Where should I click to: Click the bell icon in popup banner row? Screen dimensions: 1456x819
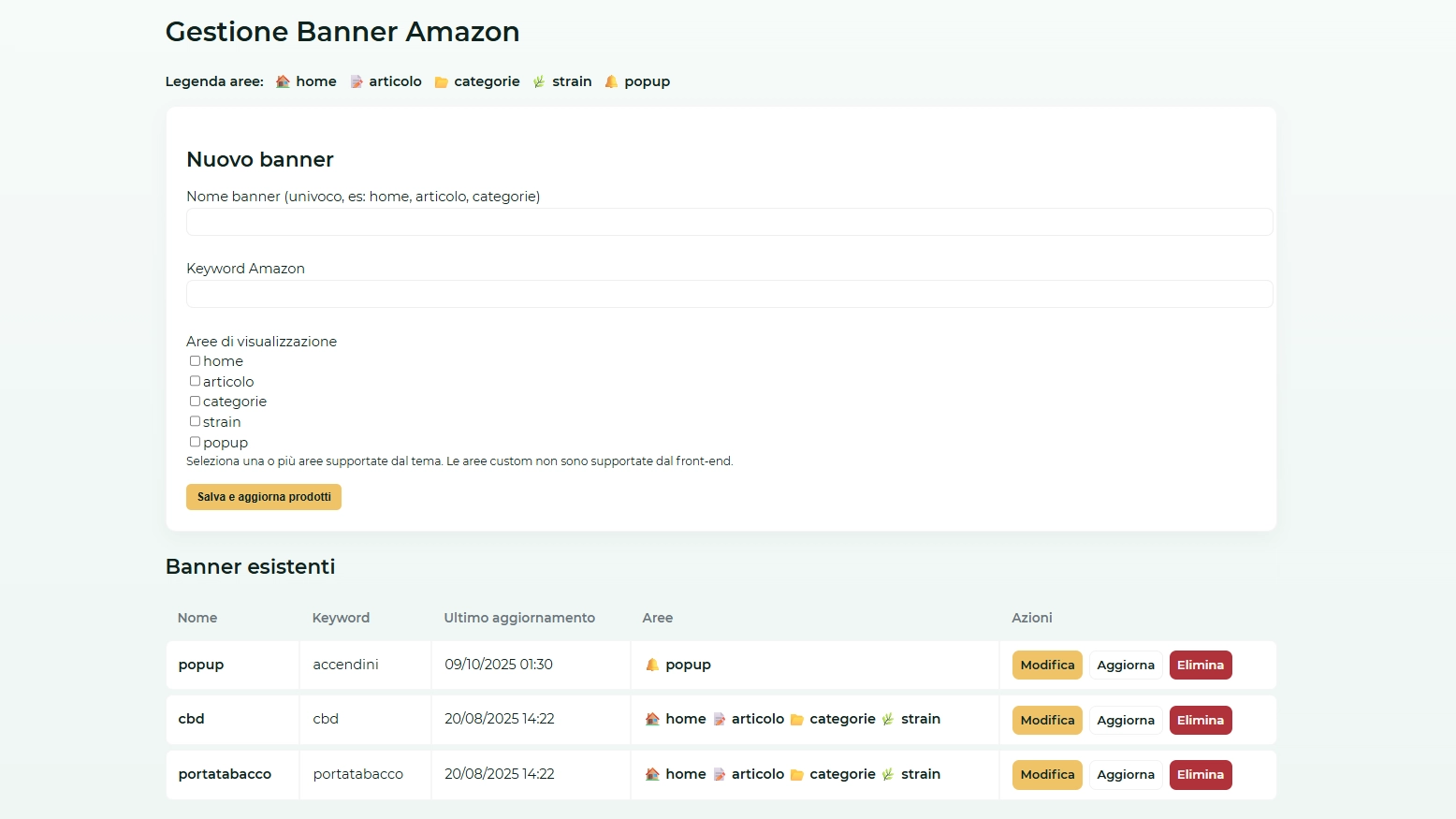coord(652,665)
